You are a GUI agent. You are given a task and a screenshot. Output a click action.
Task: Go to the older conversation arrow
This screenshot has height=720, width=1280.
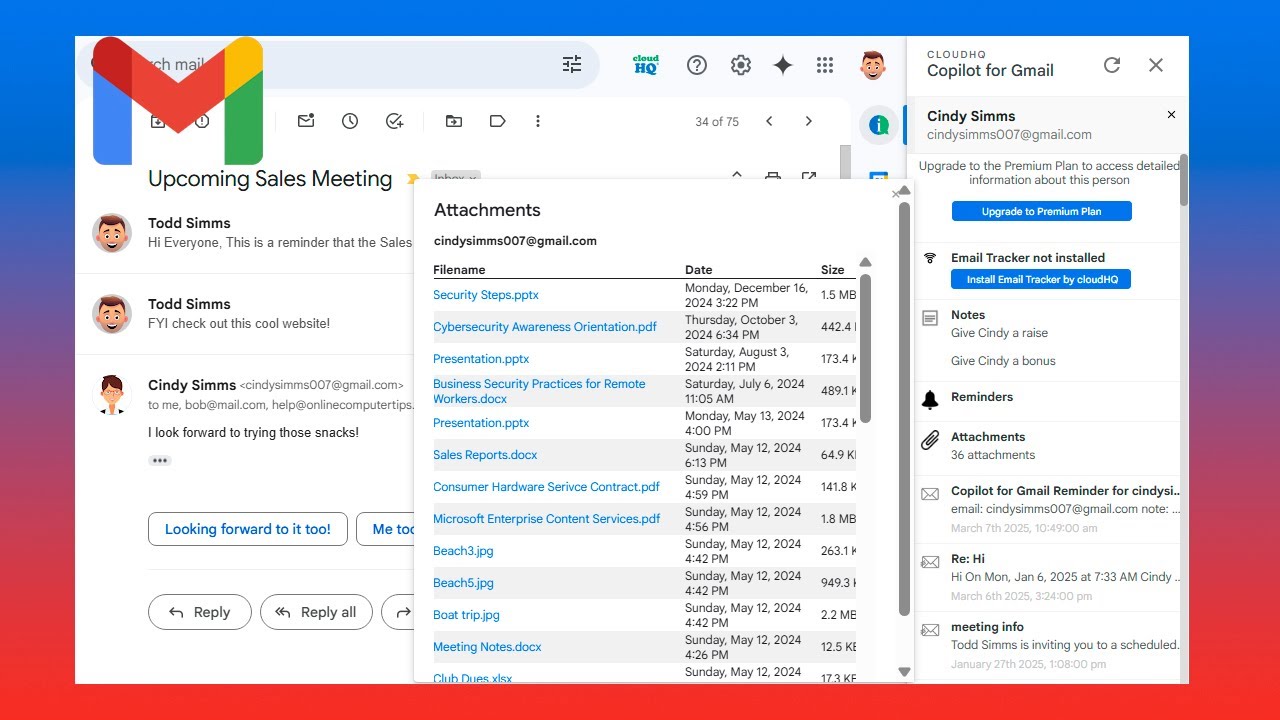tap(809, 121)
